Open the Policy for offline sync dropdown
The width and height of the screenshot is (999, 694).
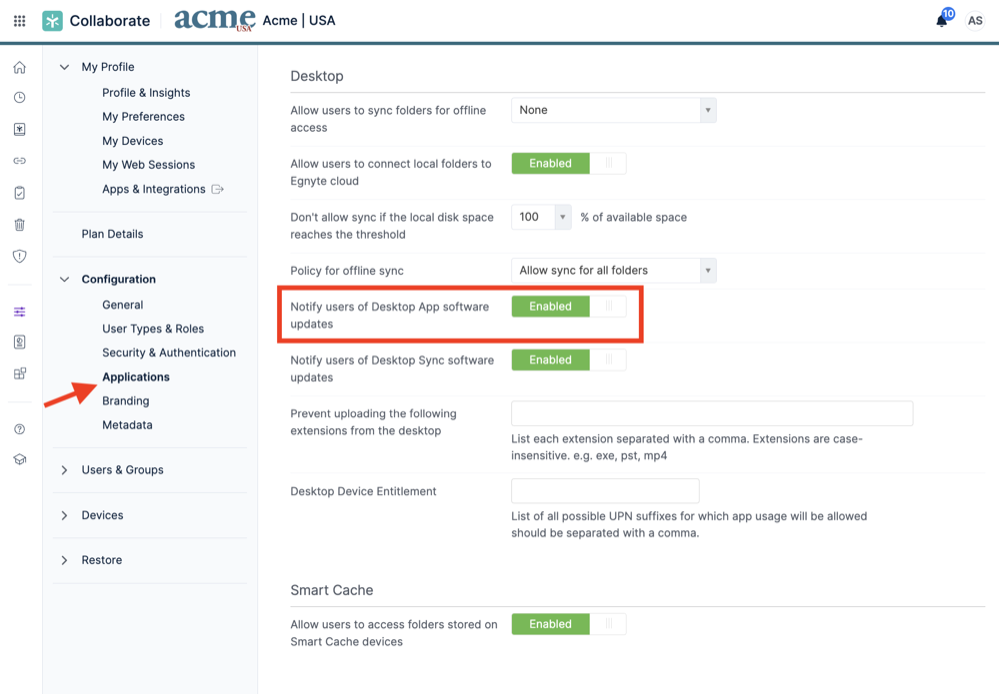pyautogui.click(x=614, y=271)
